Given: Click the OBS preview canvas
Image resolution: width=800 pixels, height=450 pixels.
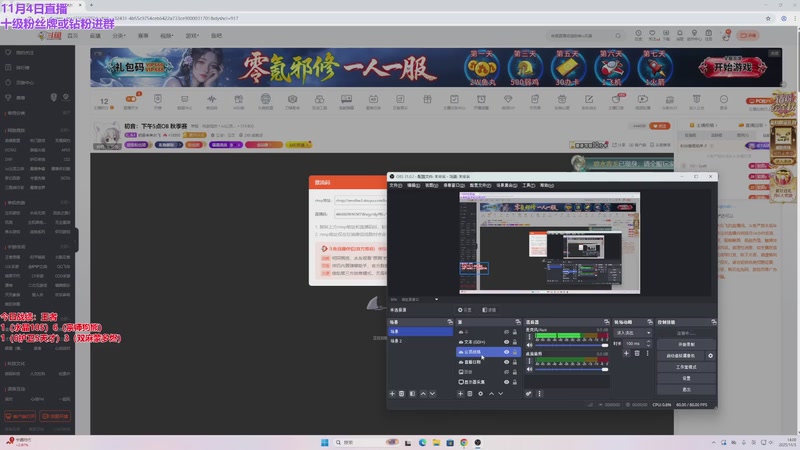Looking at the screenshot, I should point(549,243).
